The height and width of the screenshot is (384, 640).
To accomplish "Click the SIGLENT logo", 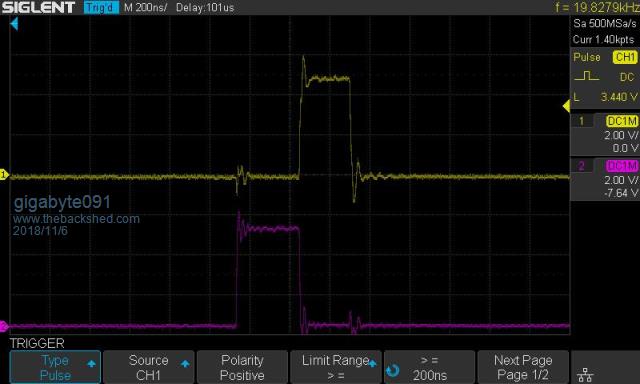I will click(x=38, y=7).
